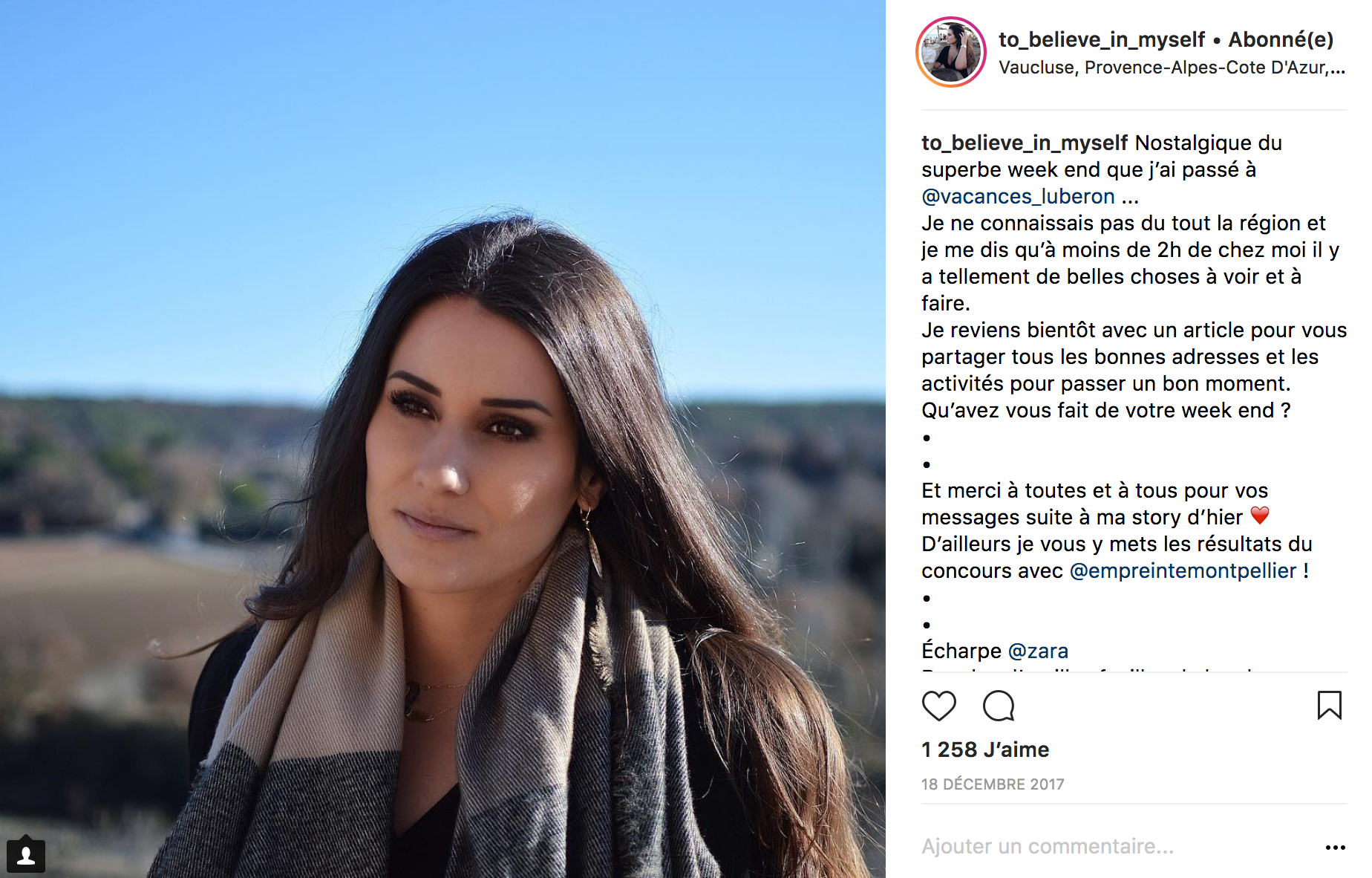Open the Vaucluse, Provence-Alpes-Cote D'Azur location
The image size is (1372, 878).
[1172, 68]
